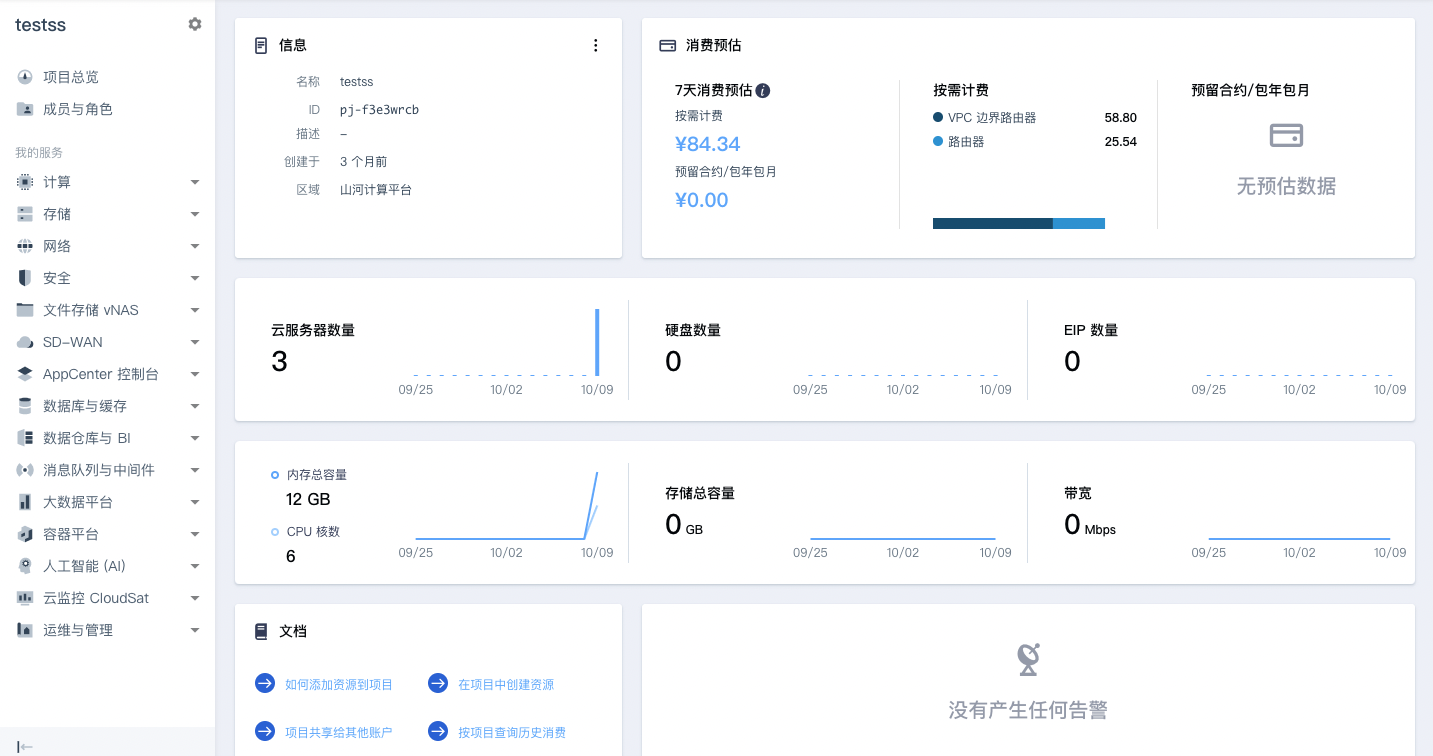Click the 存储 storage icon
This screenshot has width=1433, height=756.
[25, 214]
